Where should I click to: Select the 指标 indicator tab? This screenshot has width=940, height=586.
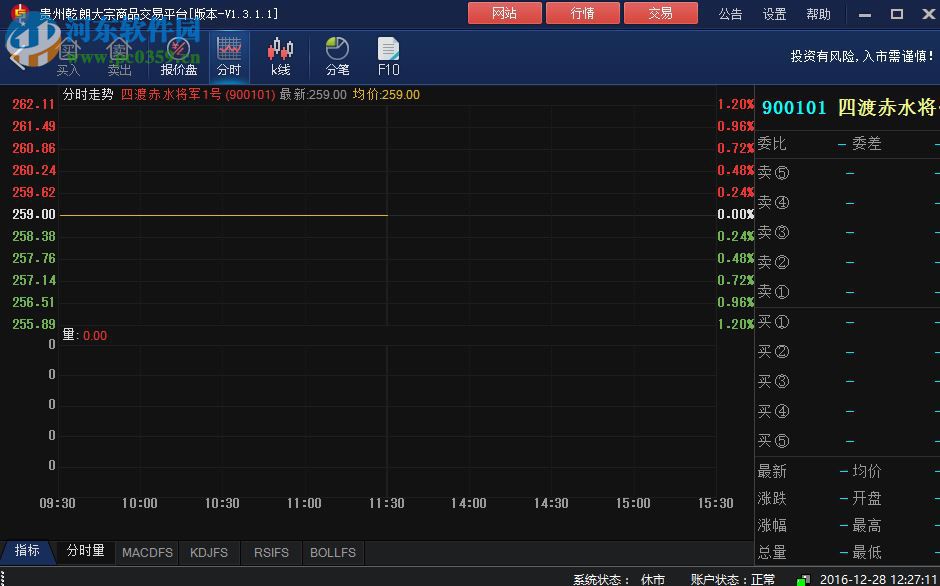click(x=27, y=551)
